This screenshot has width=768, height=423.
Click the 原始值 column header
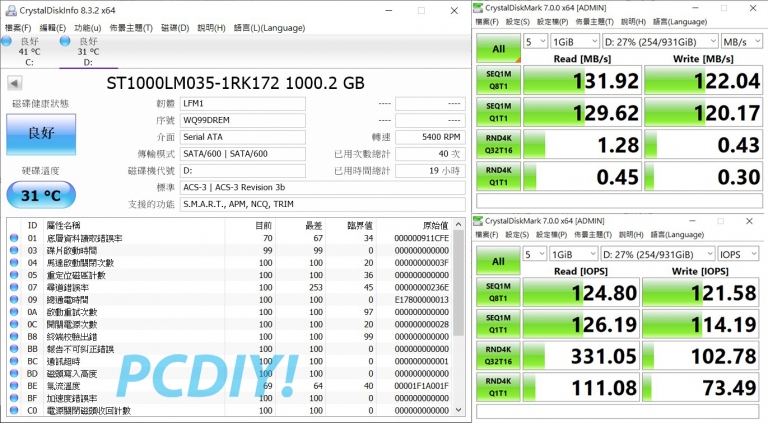436,225
